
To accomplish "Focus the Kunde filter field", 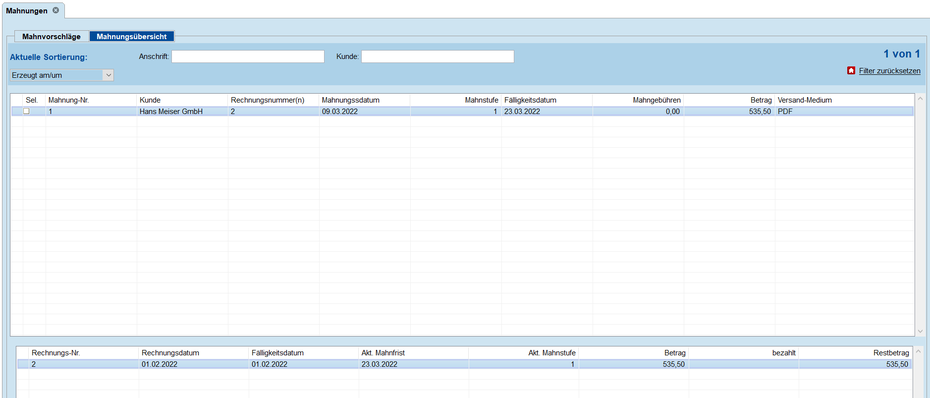I will (438, 56).
